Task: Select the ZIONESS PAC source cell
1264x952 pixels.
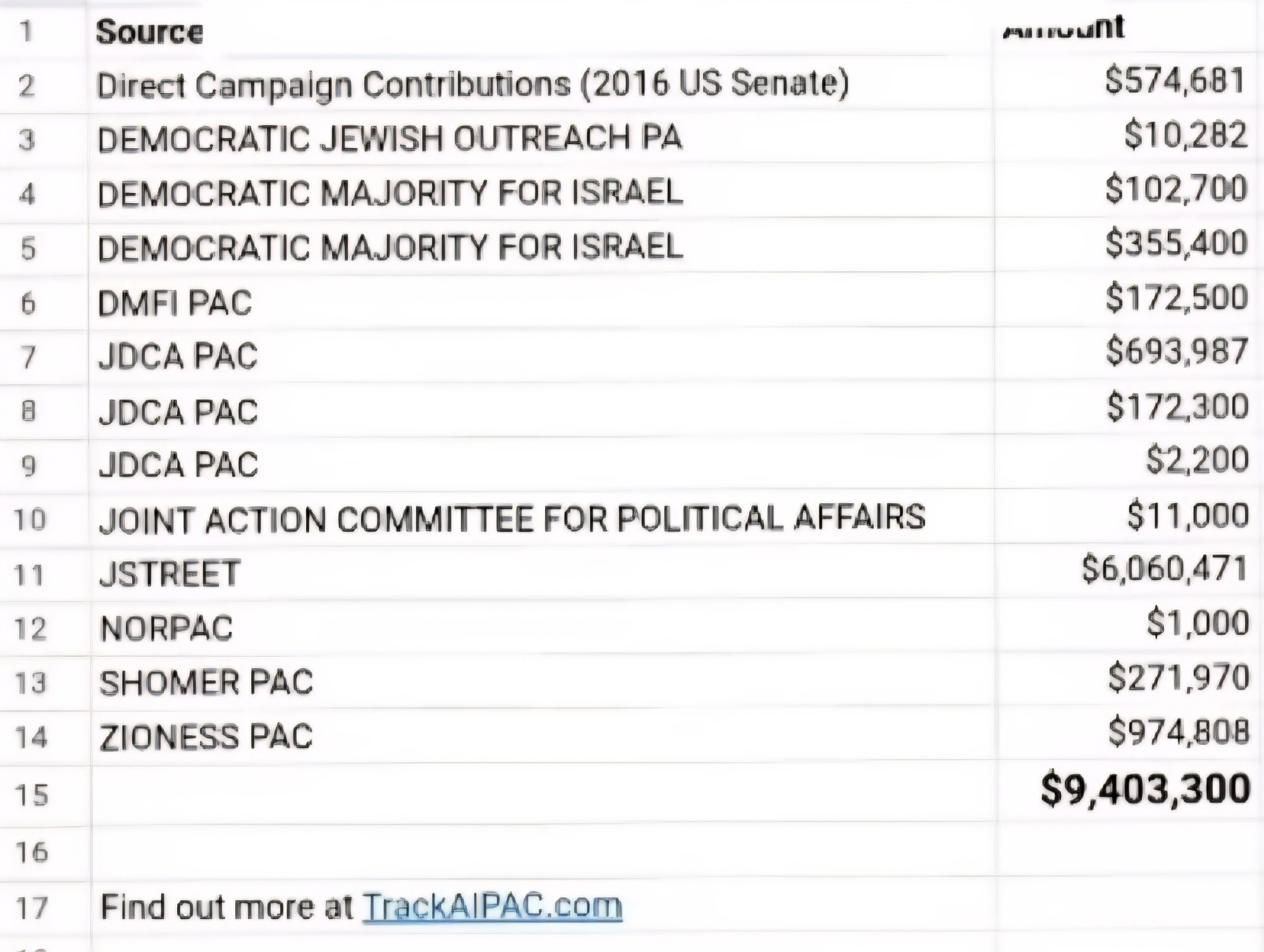Action: [206, 737]
